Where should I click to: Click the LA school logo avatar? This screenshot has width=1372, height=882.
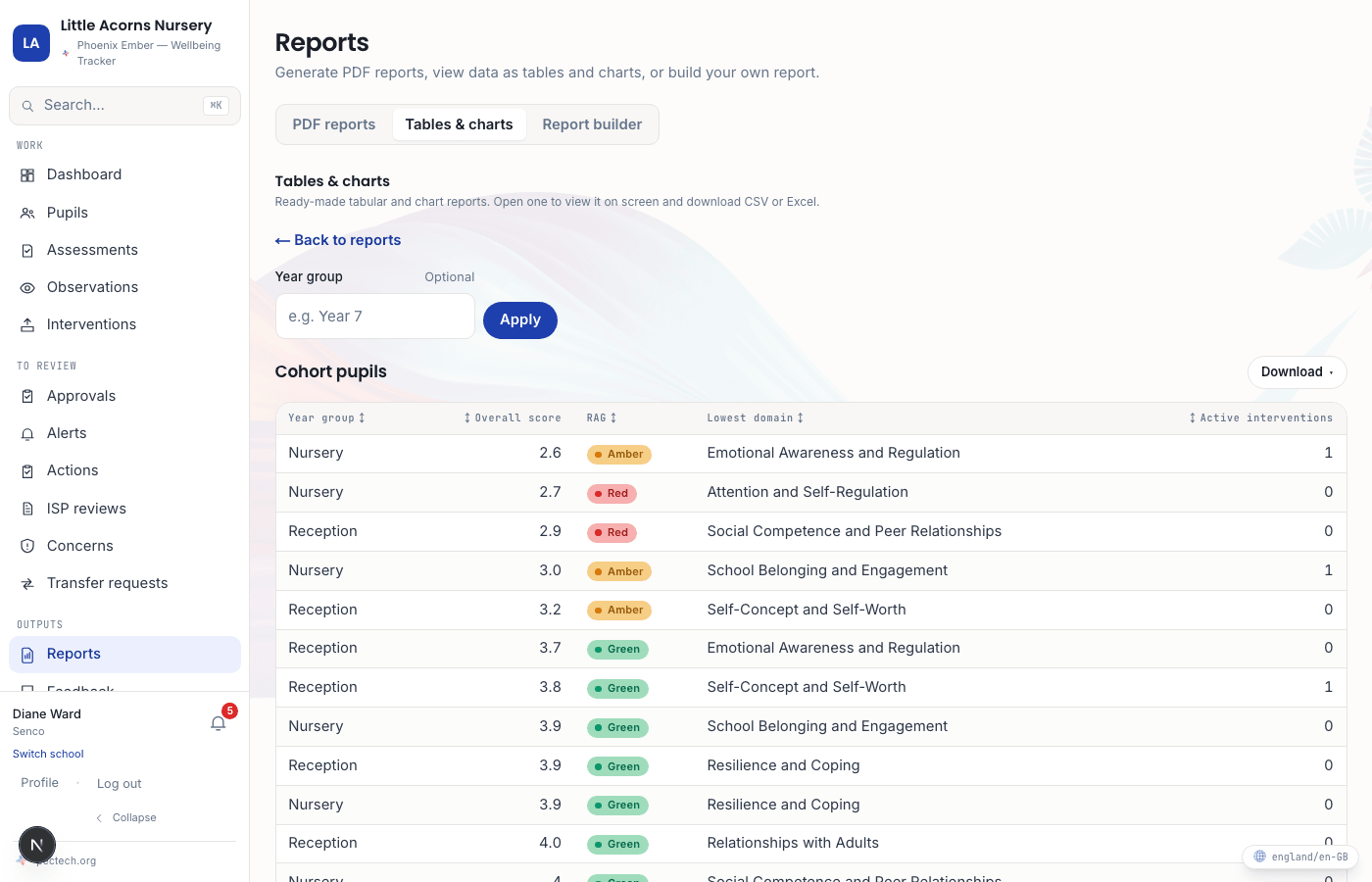click(x=31, y=43)
